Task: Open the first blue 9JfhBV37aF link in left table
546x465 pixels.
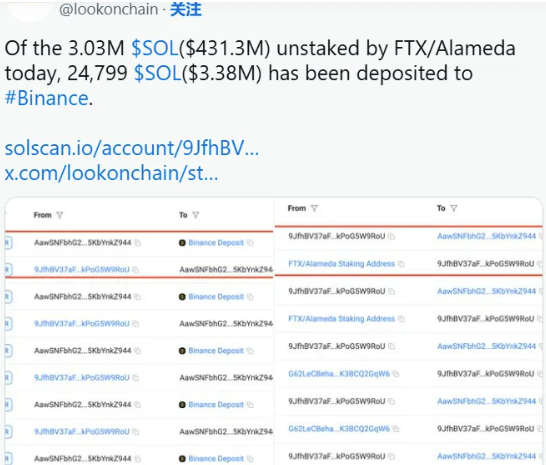Action: [x=81, y=270]
